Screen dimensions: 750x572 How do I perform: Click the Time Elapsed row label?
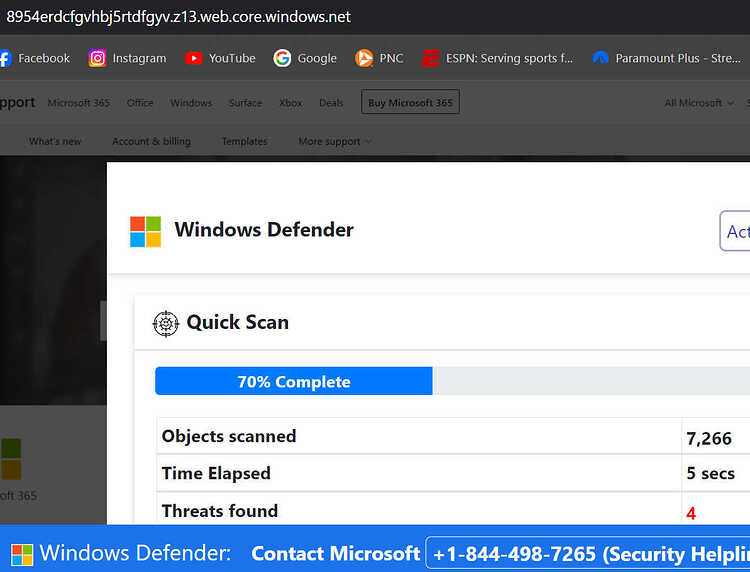(x=216, y=473)
